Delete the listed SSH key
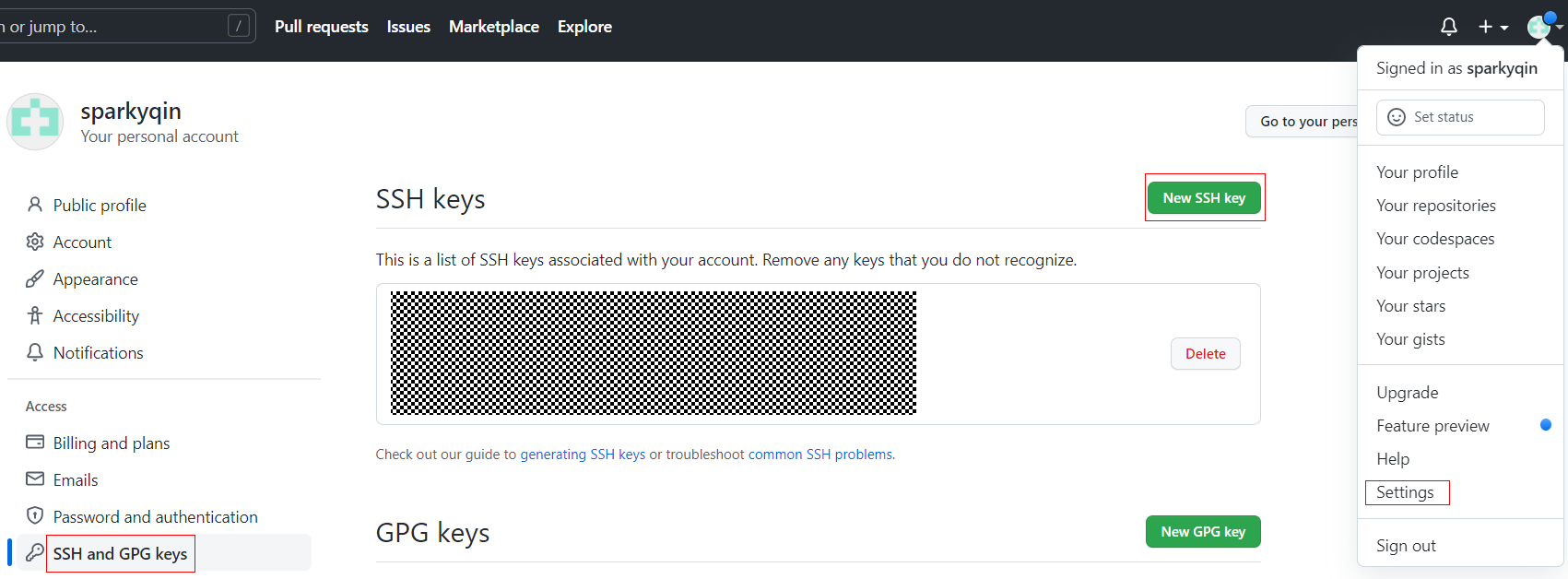 pos(1205,354)
